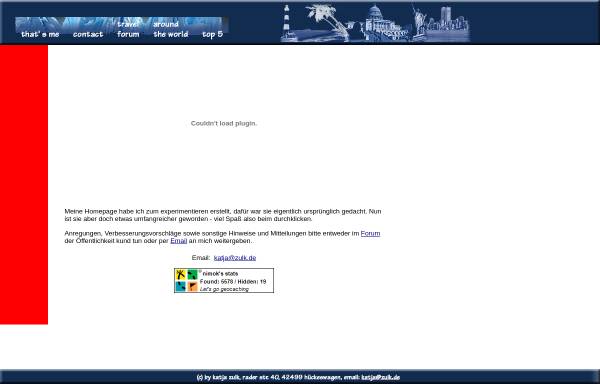Open nimok's stats geocaching badge

click(x=224, y=280)
